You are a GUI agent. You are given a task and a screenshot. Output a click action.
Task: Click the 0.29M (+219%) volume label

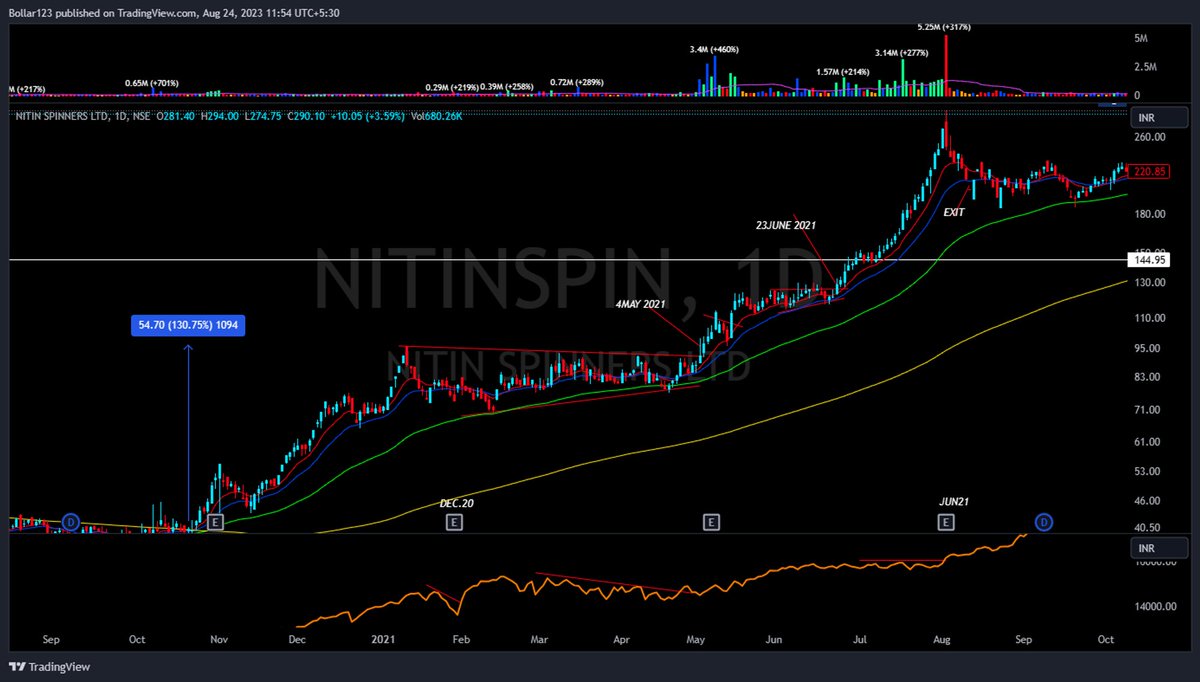click(x=451, y=88)
